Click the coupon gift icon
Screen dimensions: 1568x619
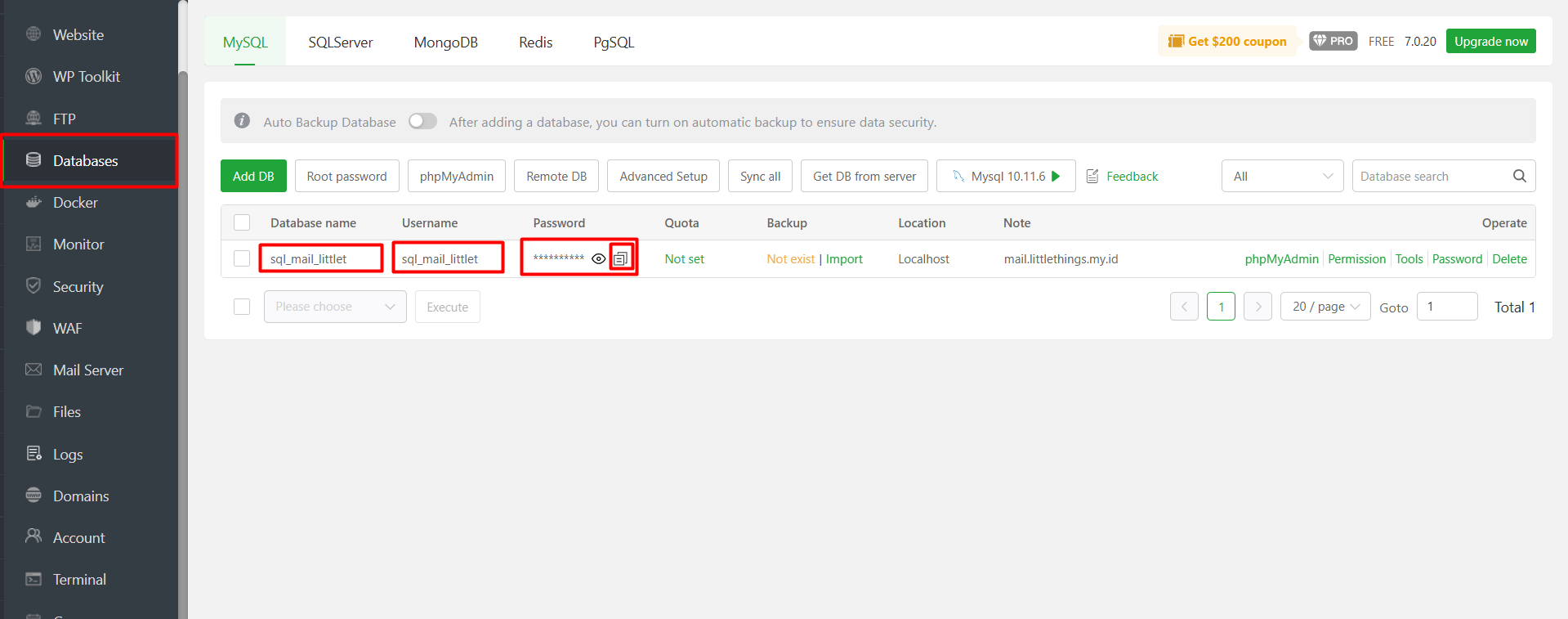coord(1176,41)
